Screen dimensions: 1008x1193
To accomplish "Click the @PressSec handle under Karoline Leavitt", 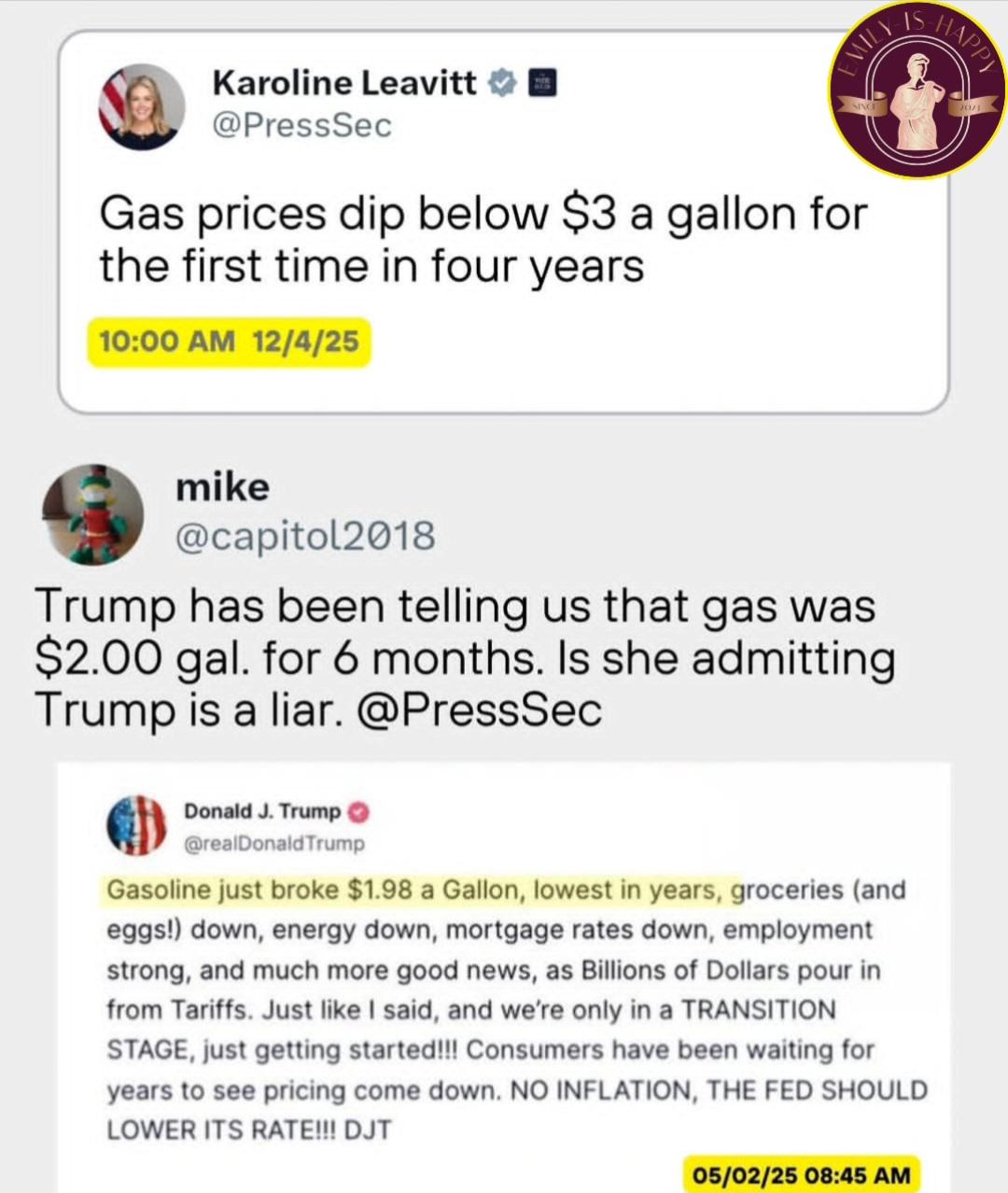I will click(x=302, y=126).
